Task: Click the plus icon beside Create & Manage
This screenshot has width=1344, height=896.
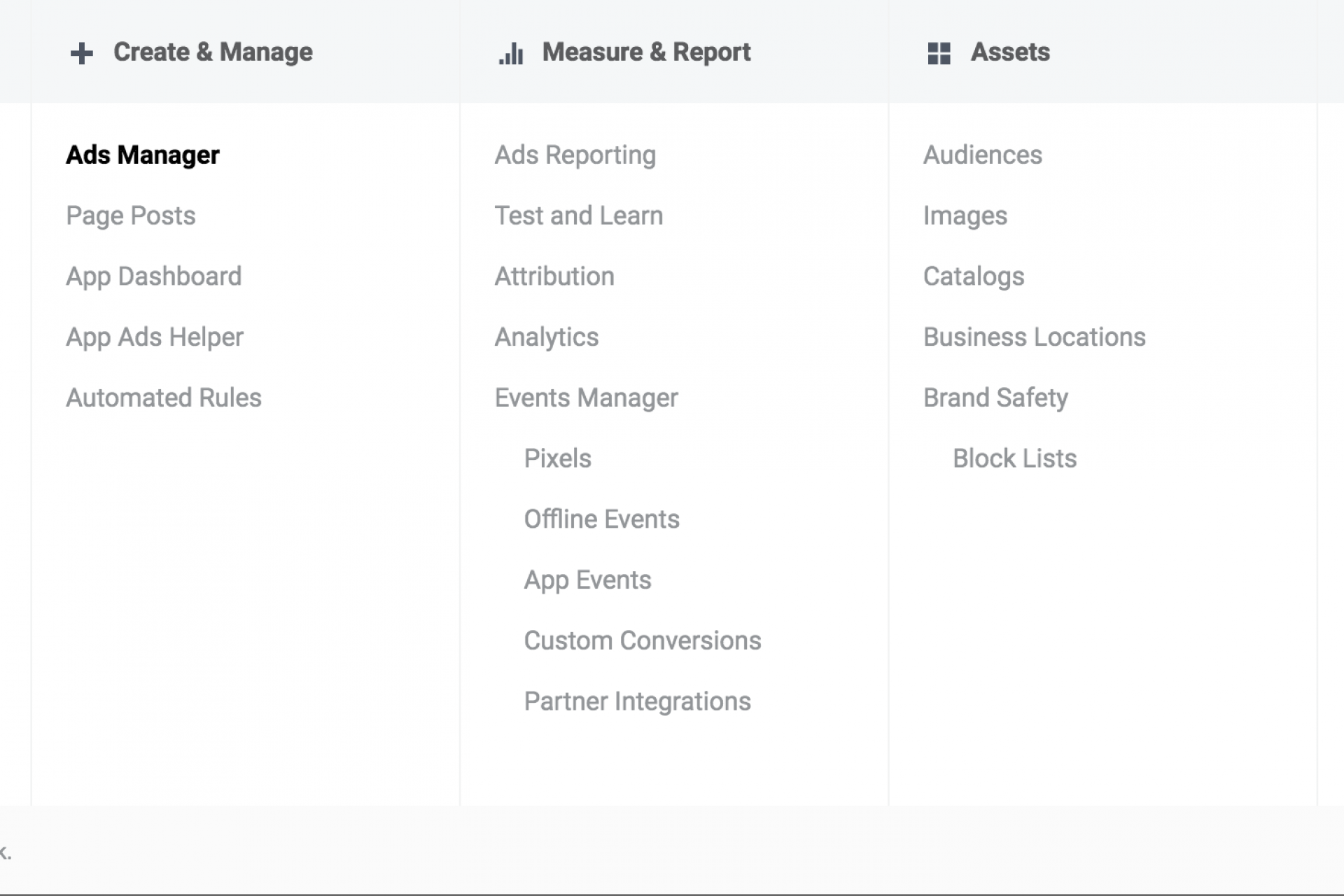Action: (82, 53)
